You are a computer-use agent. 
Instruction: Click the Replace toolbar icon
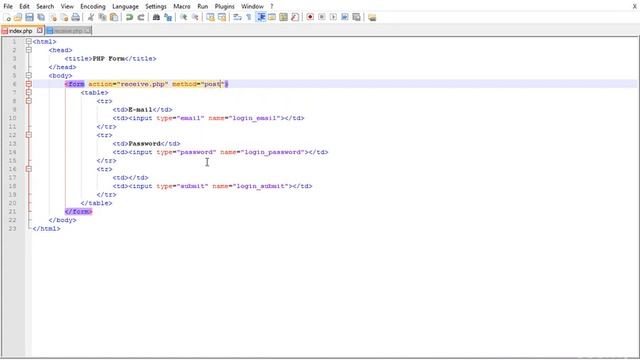[167, 17]
